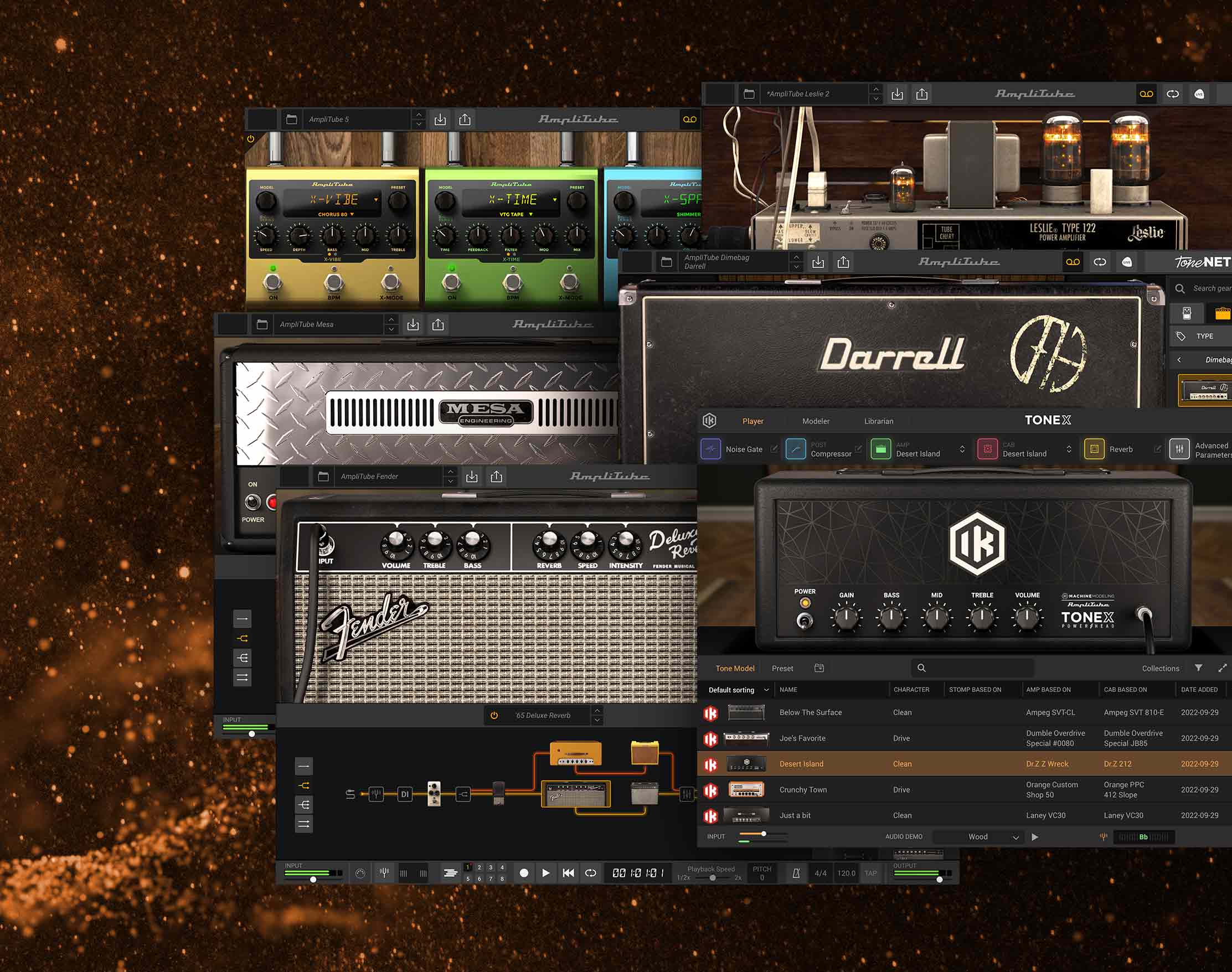1232x972 pixels.
Task: Click red CAB Desert Island icon
Action: tap(987, 449)
